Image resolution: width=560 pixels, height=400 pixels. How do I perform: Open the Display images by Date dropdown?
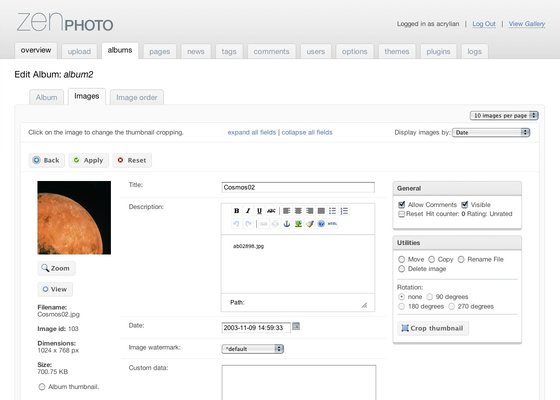coord(491,132)
